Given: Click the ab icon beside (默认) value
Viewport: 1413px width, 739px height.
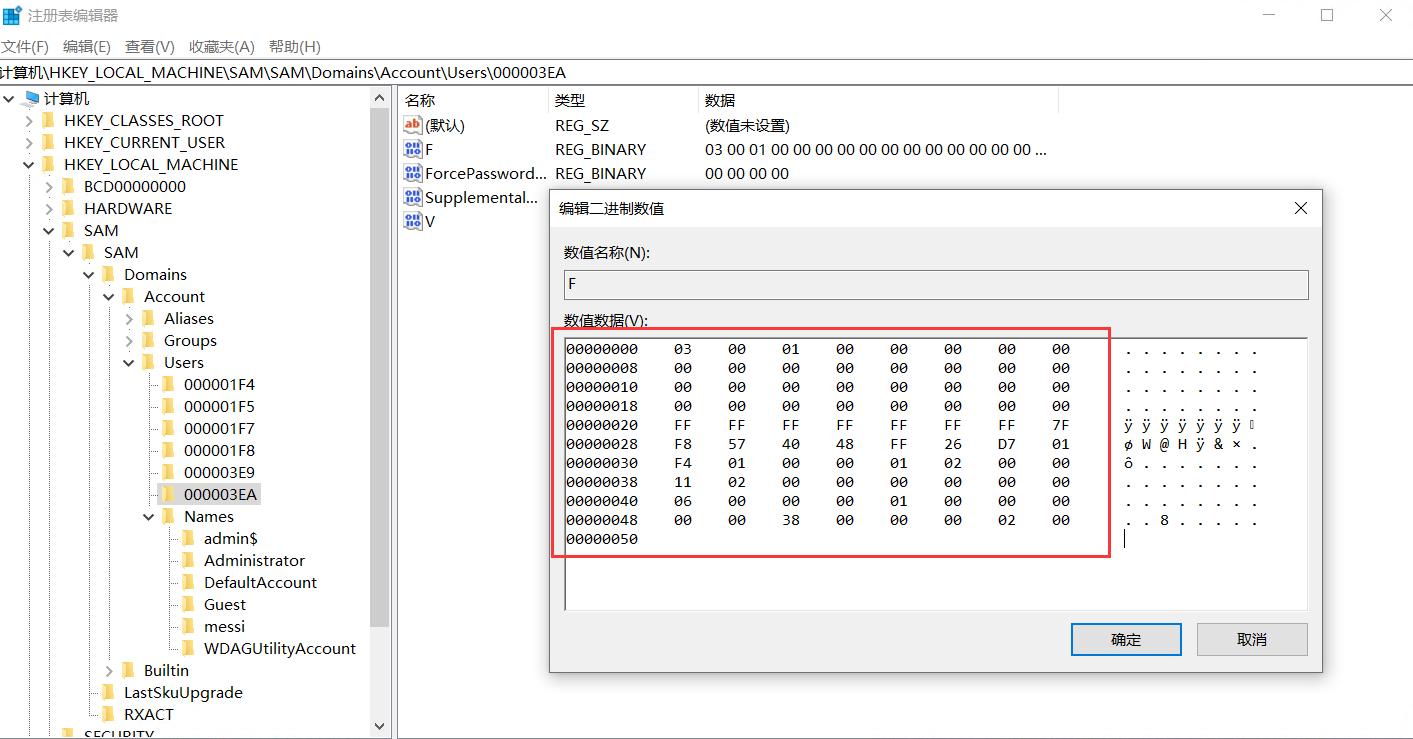Looking at the screenshot, I should click(x=411, y=124).
